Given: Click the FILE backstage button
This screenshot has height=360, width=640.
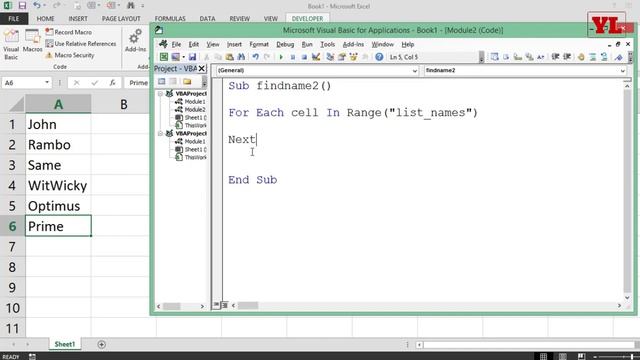Looking at the screenshot, I should [13, 19].
